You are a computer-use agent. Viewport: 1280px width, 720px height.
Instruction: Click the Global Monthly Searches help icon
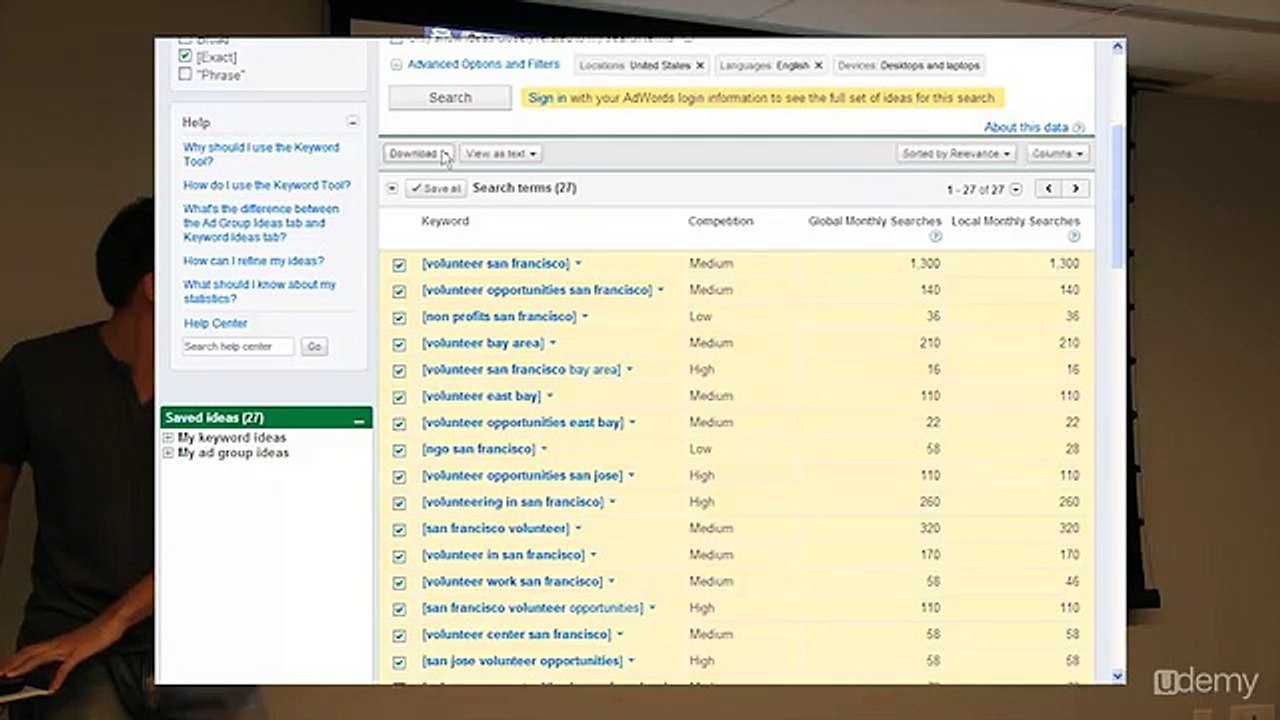point(935,237)
